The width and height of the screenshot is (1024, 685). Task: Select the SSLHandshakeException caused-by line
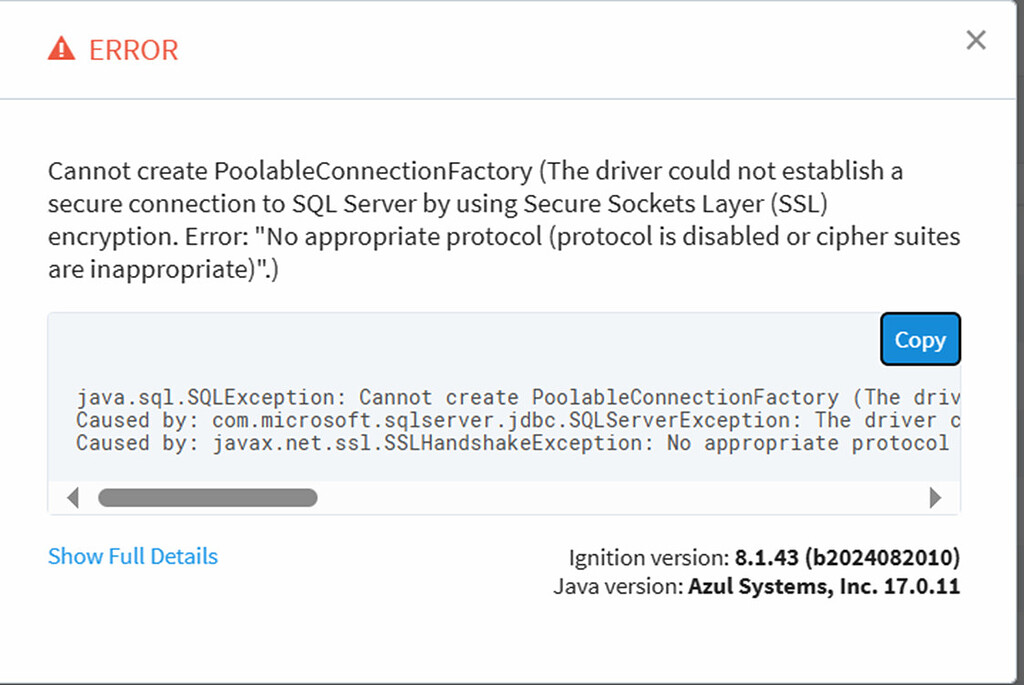513,443
